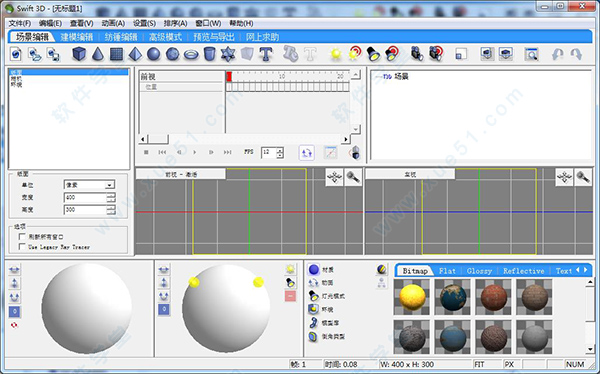Click the pan icon in front viewport
Screen dimensions: 600x374
click(334, 178)
